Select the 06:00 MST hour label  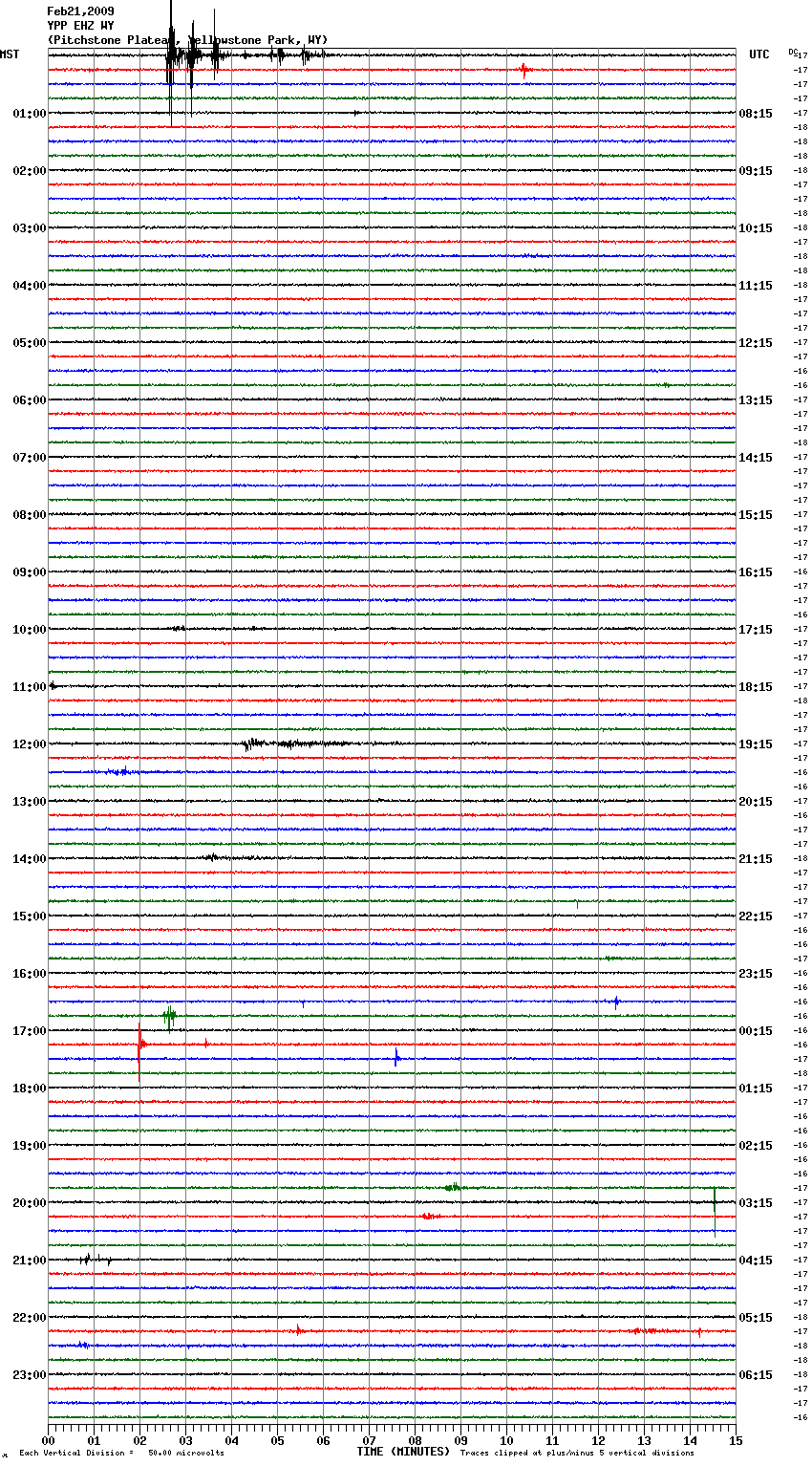tap(30, 400)
